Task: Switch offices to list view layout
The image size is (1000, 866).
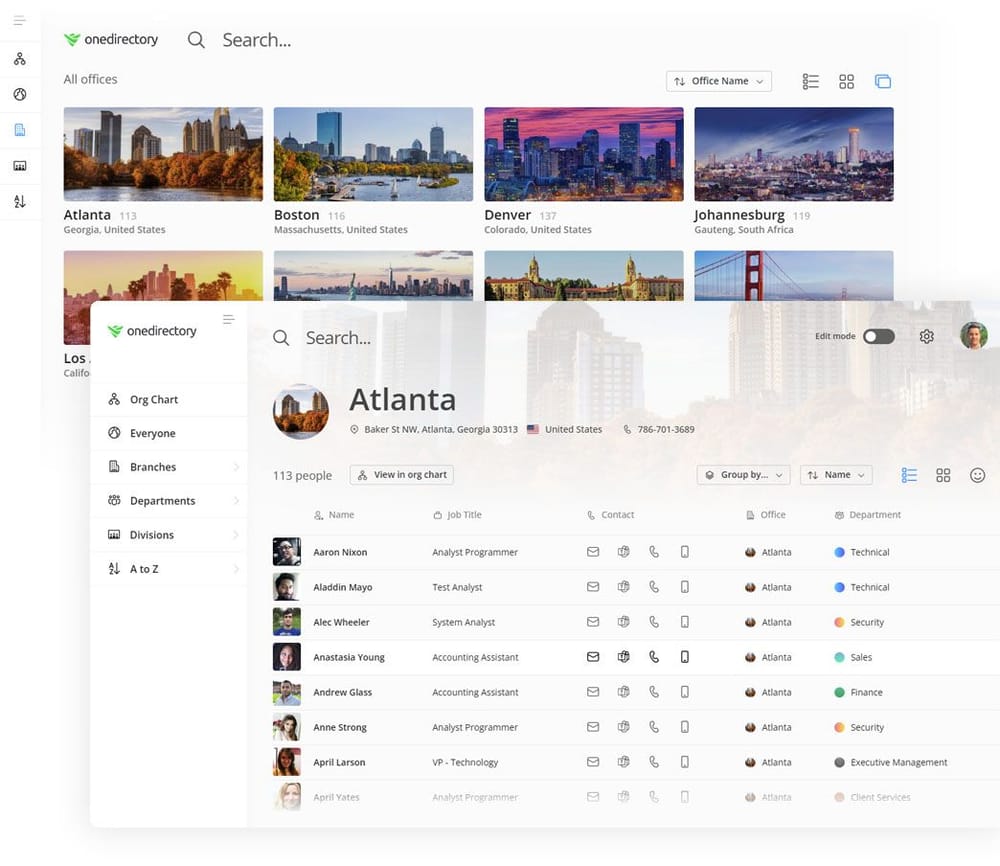Action: [x=810, y=81]
